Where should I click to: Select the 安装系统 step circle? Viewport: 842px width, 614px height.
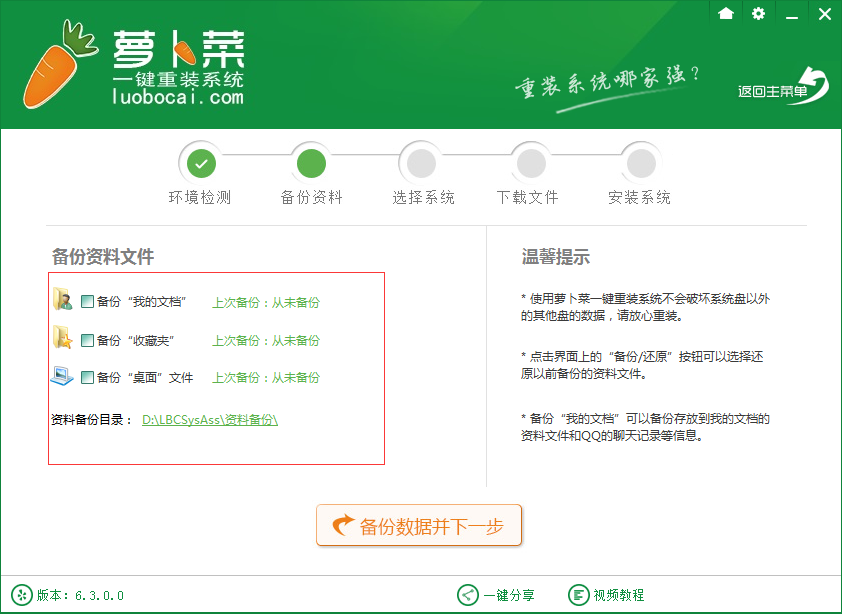point(642,163)
